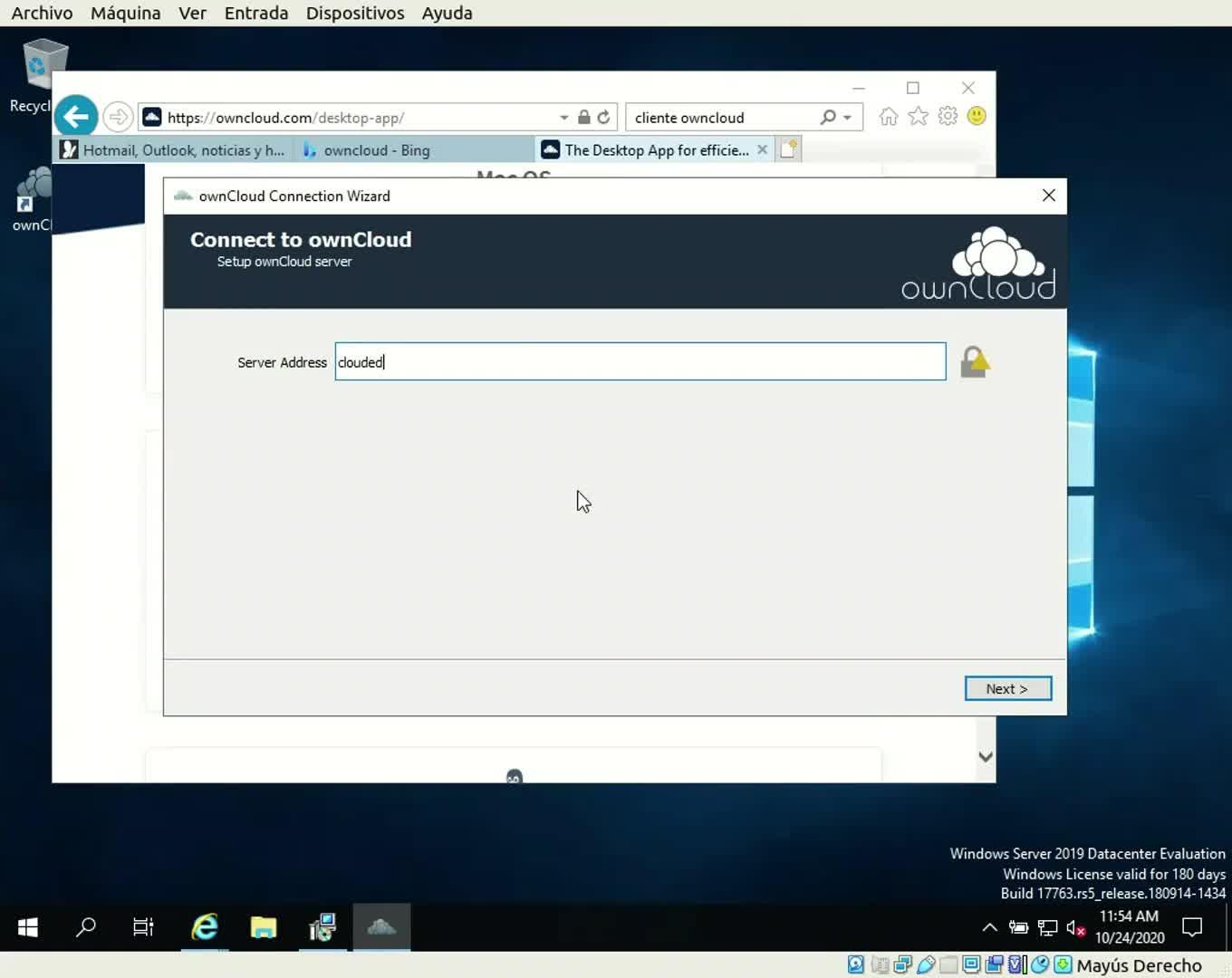This screenshot has width=1232, height=978.
Task: Click the Windows Start button
Action: point(28,927)
